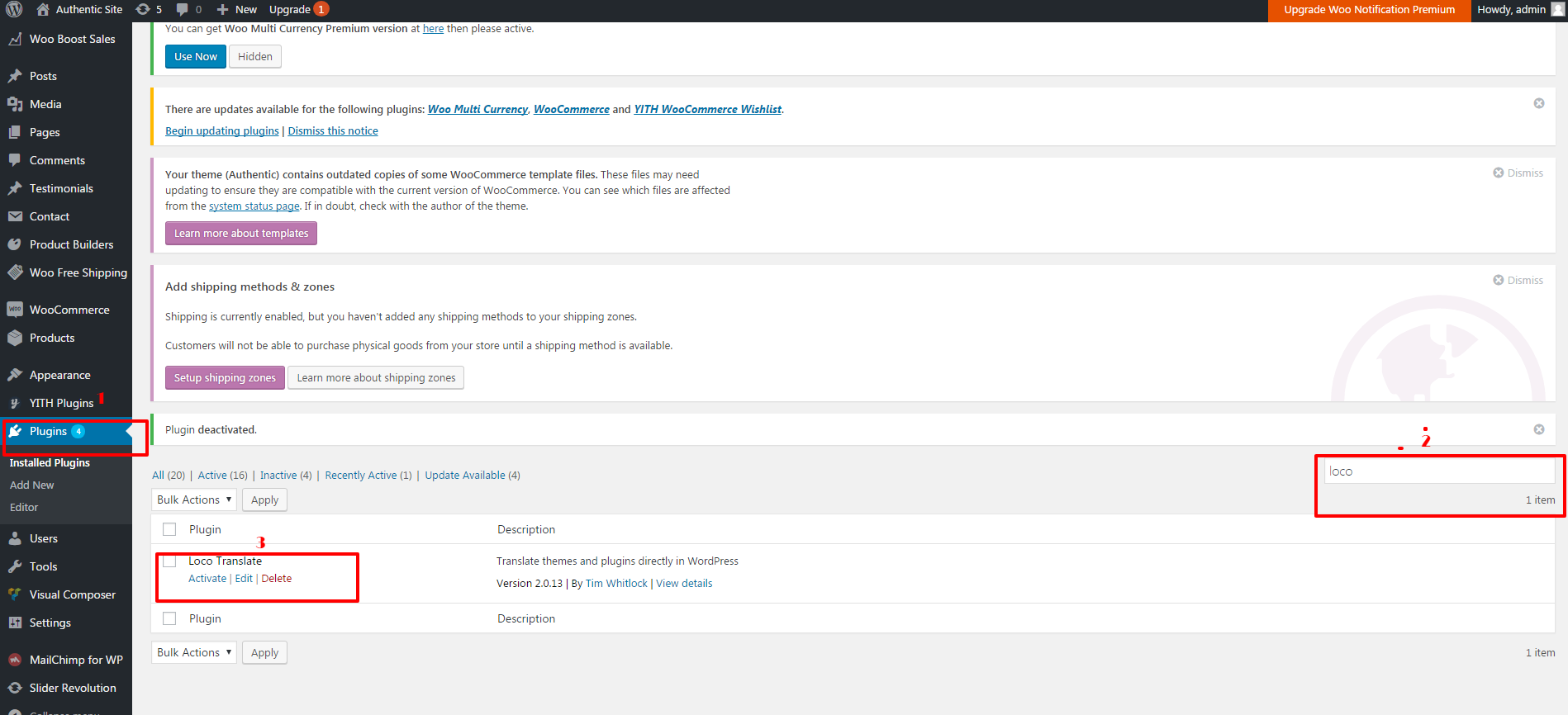Click the Woo Free Shipping tag icon
The height and width of the screenshot is (715, 1568).
coord(15,272)
